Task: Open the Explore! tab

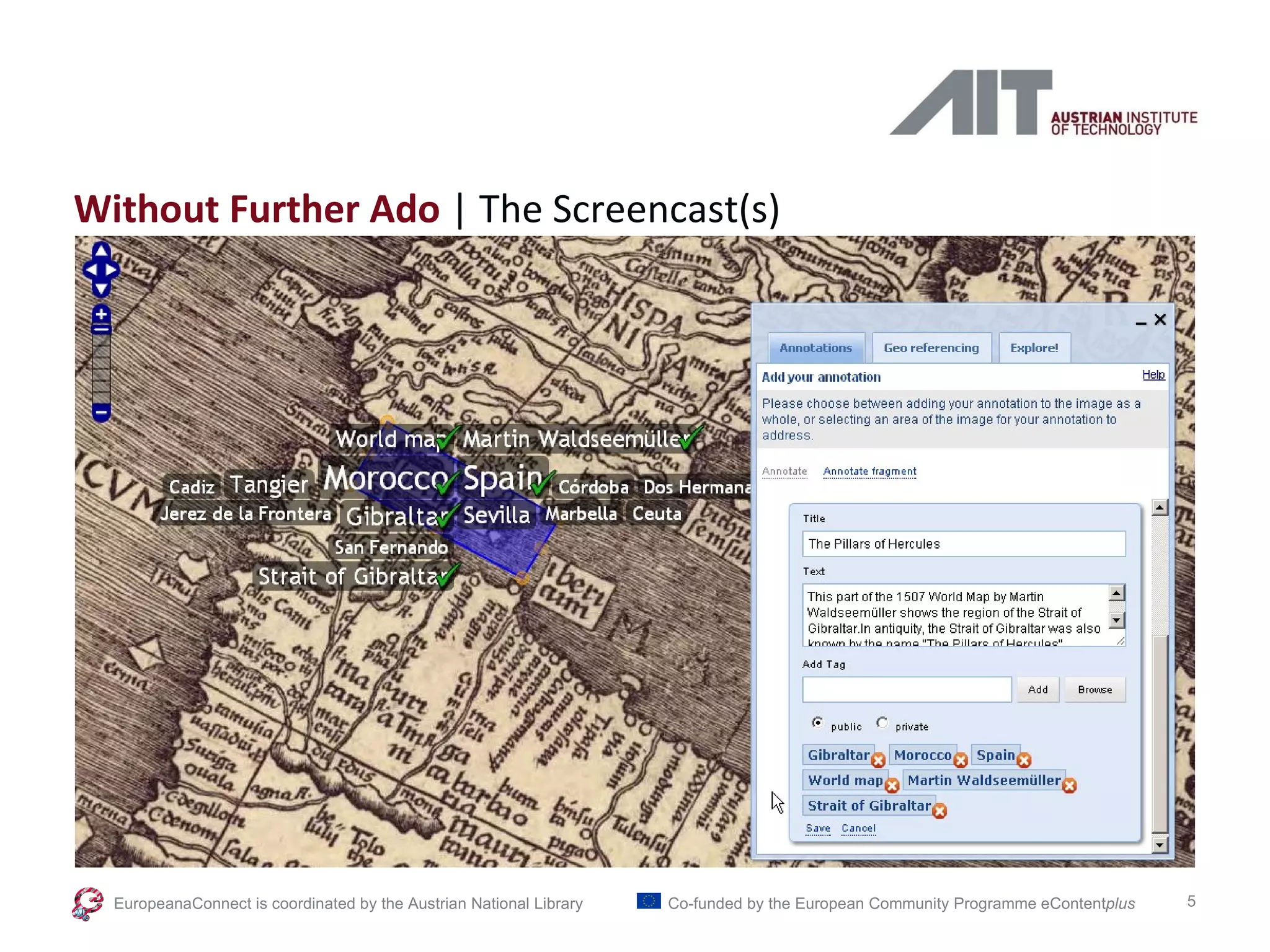Action: (x=1034, y=348)
